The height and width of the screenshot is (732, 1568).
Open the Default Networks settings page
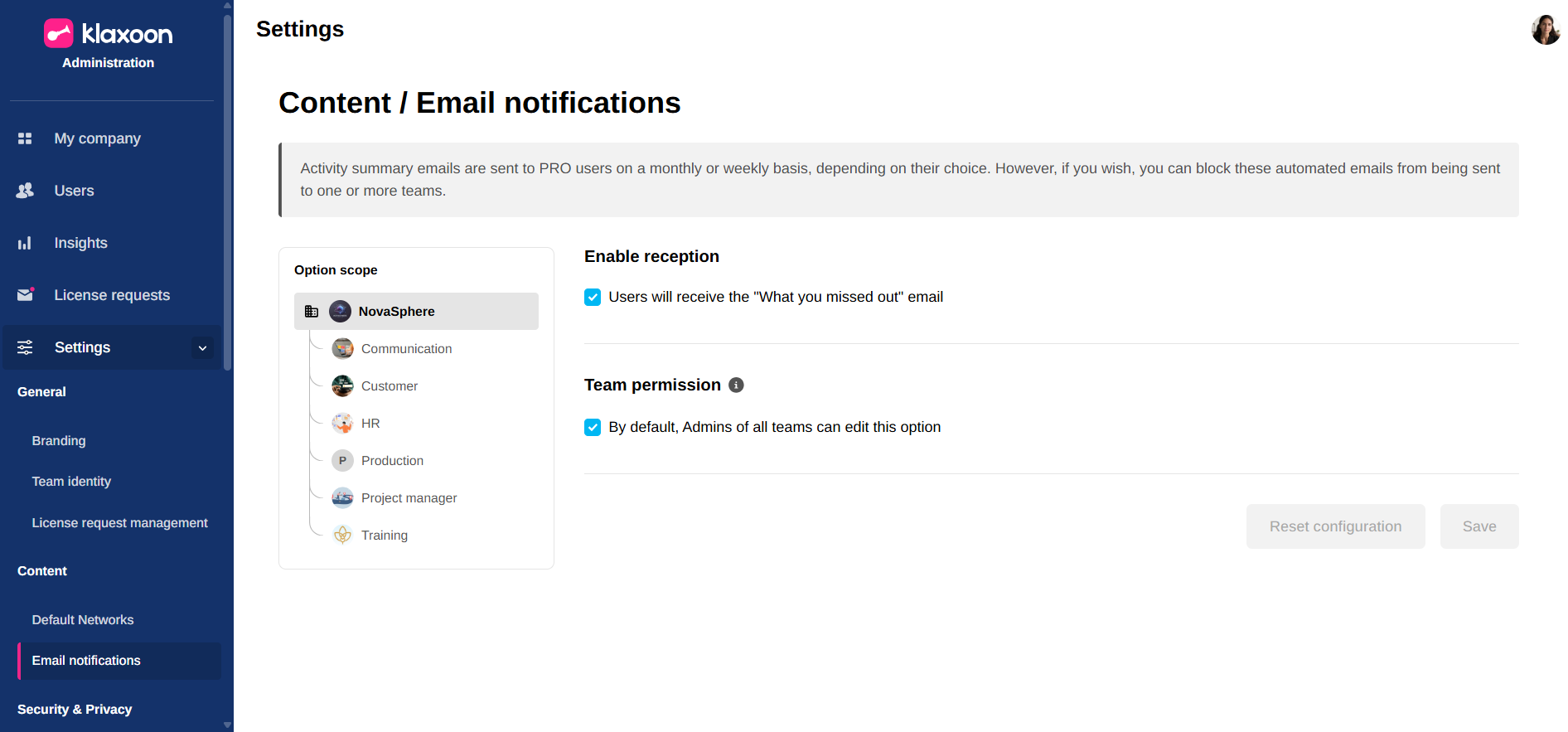pos(83,620)
